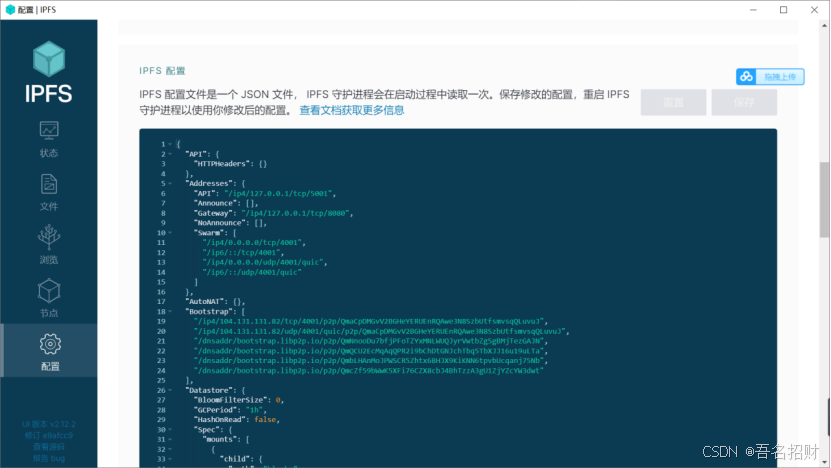Collapse the "Spec" fold arrow at line 30
The image size is (831, 468).
170,430
